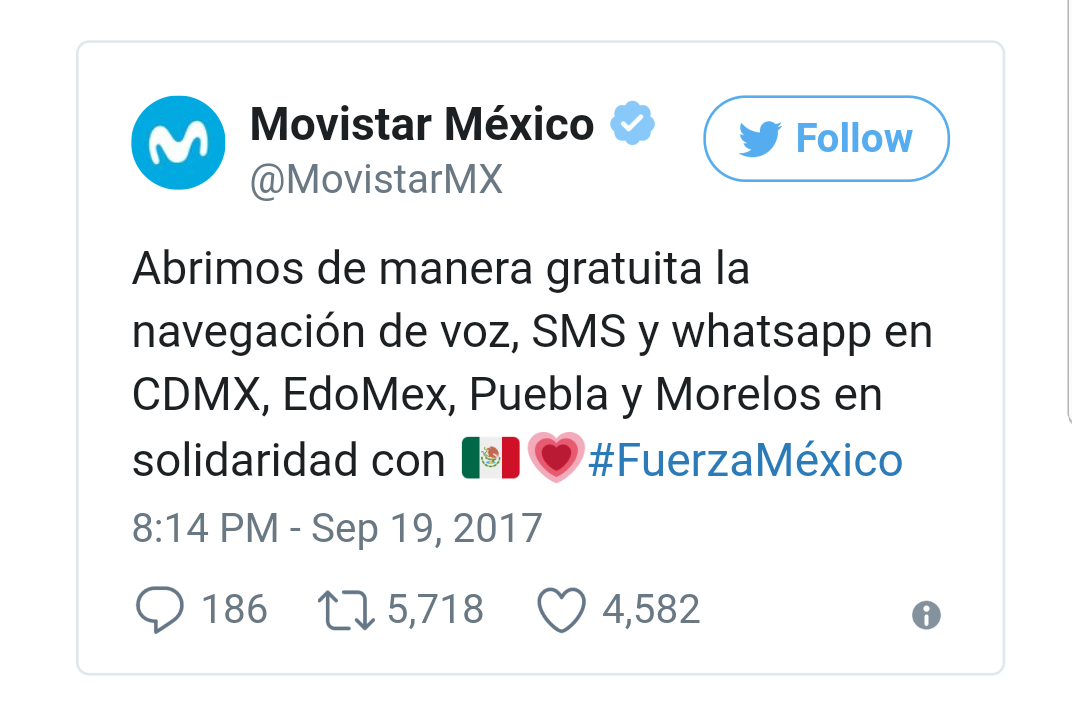
Task: Open the #FuerzaMéxico hashtag
Action: [x=745, y=459]
